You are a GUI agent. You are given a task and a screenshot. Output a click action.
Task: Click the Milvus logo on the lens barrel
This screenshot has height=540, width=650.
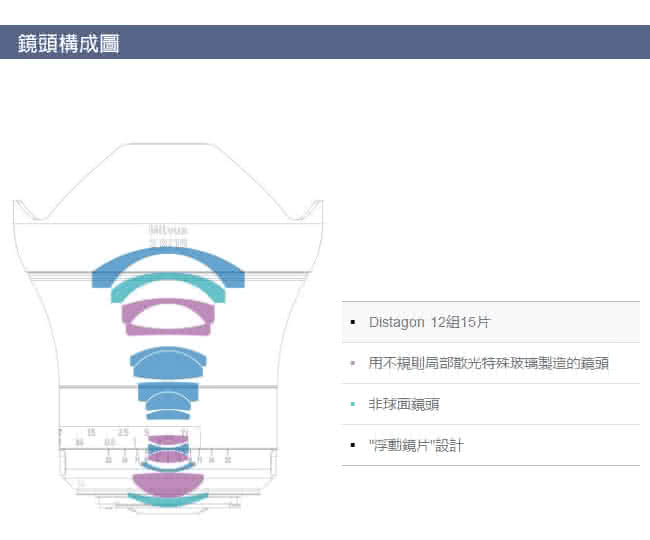click(x=168, y=229)
